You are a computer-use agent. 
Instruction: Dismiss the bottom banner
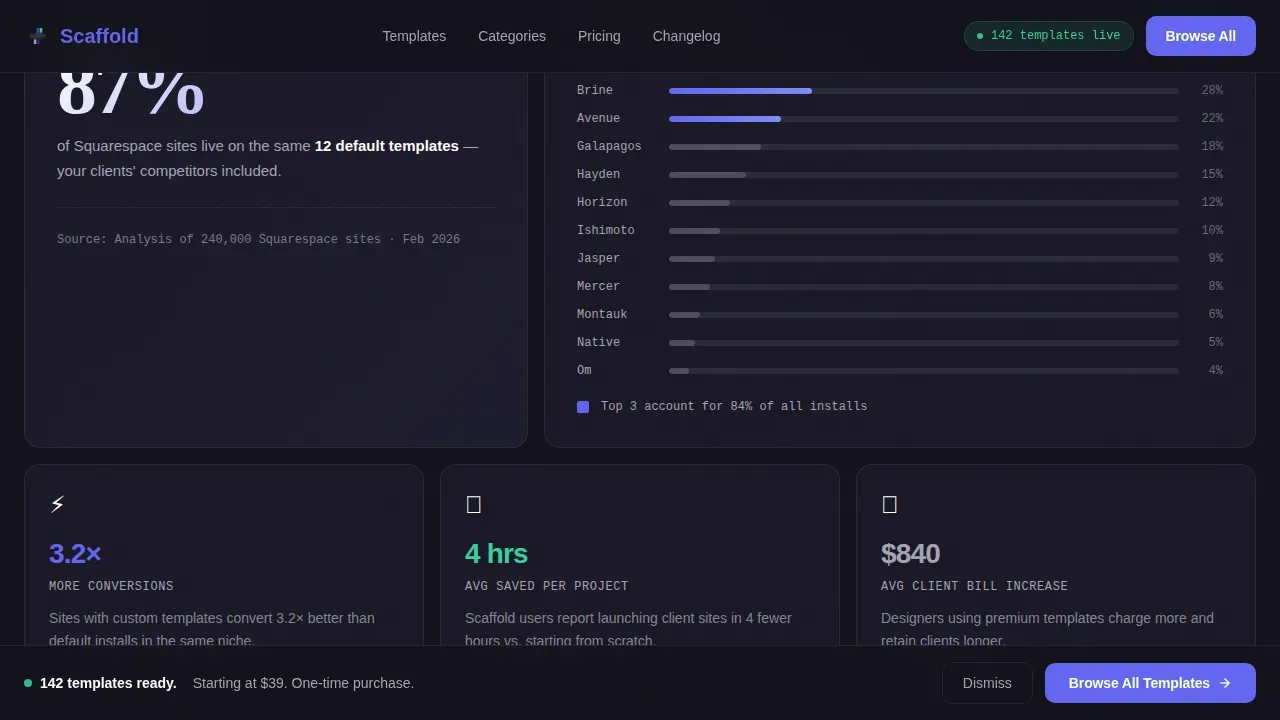pyautogui.click(x=987, y=683)
